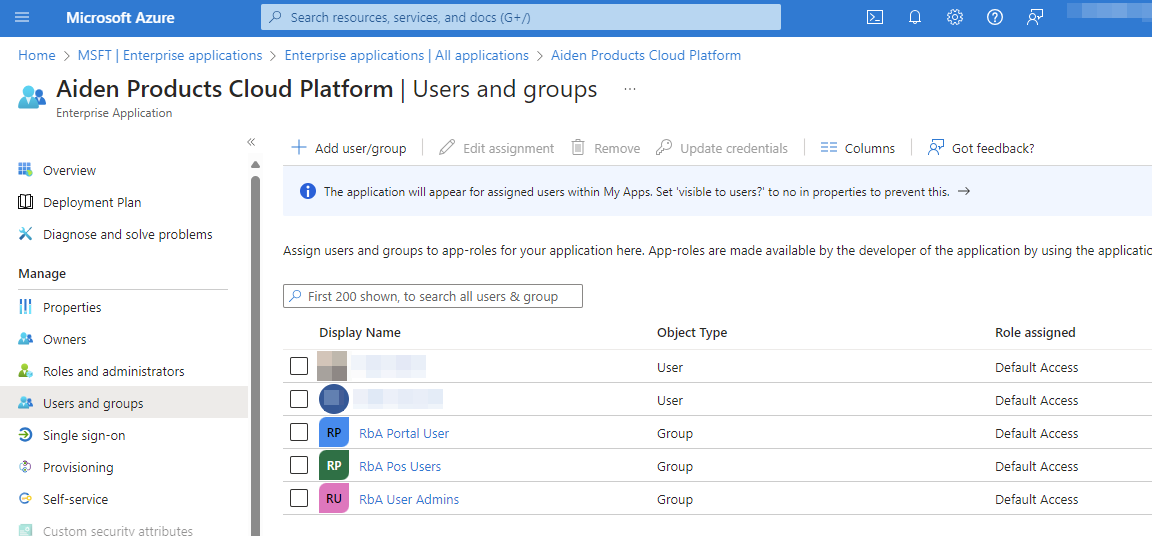
Task: Click Got feedback? button
Action: point(981,148)
